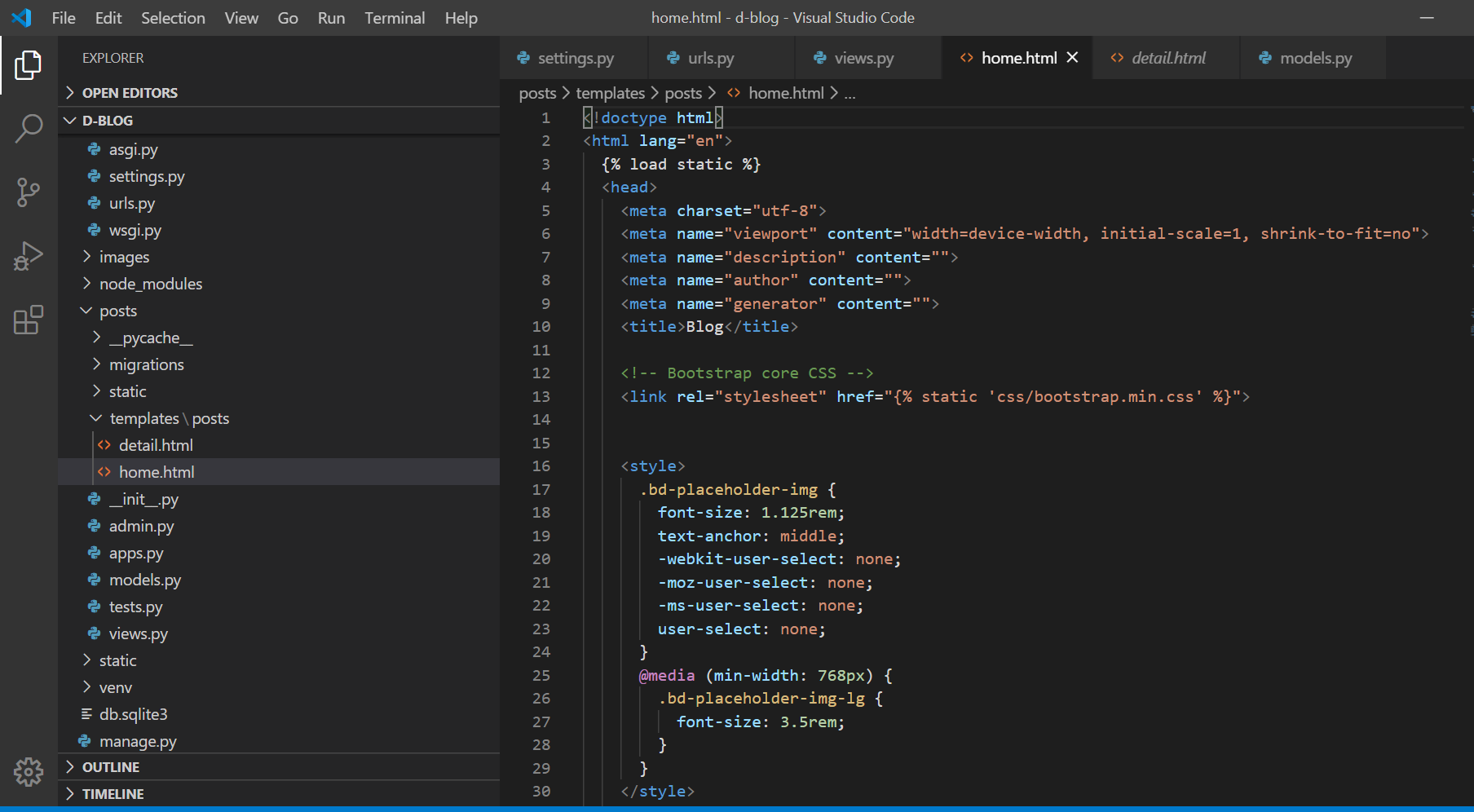This screenshot has height=812, width=1474.
Task: Open urls.py in the explorer tree
Action: tap(132, 203)
